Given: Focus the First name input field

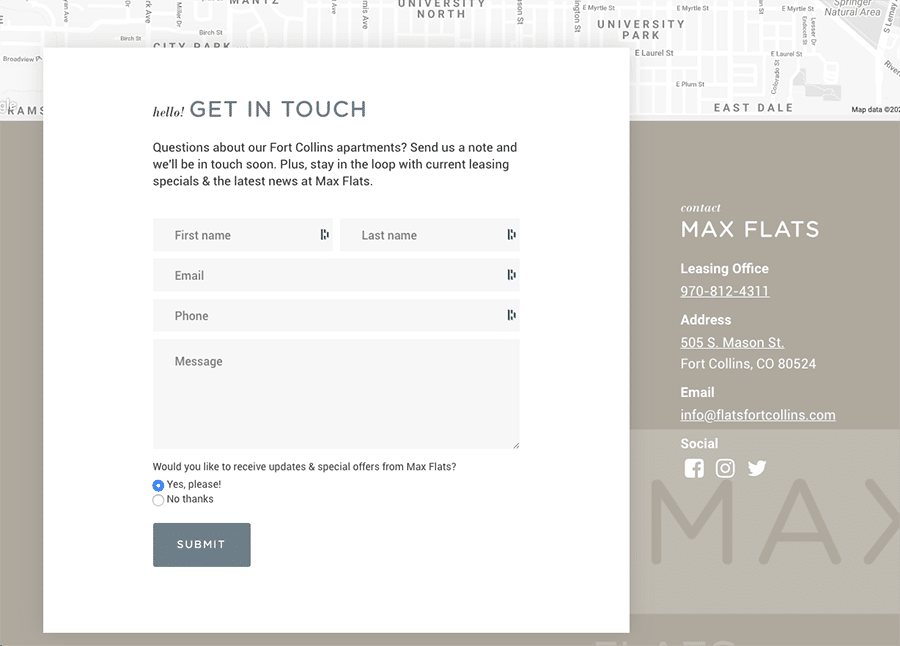Looking at the screenshot, I should 243,235.
